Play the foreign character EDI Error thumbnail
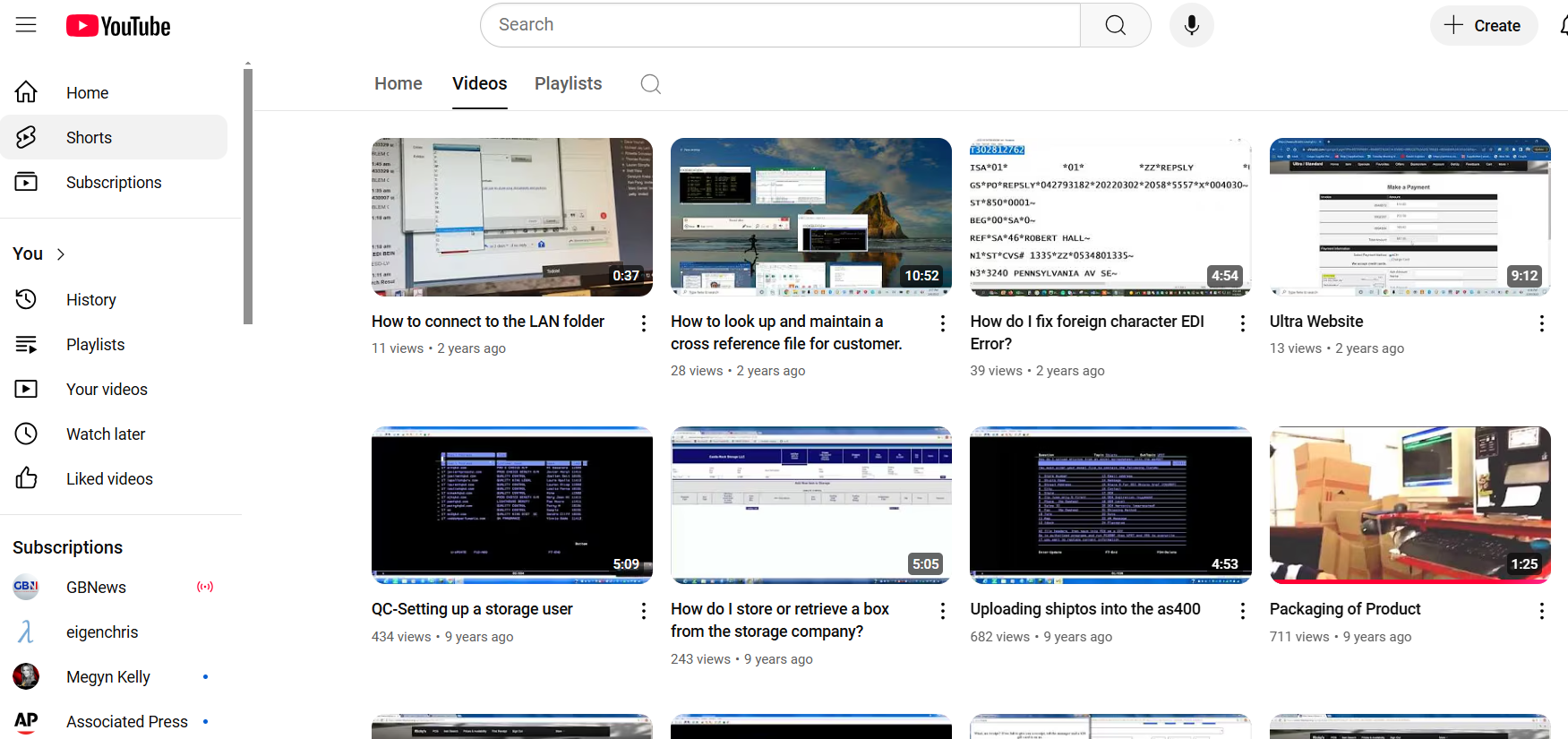This screenshot has width=1568, height=739. click(1110, 217)
